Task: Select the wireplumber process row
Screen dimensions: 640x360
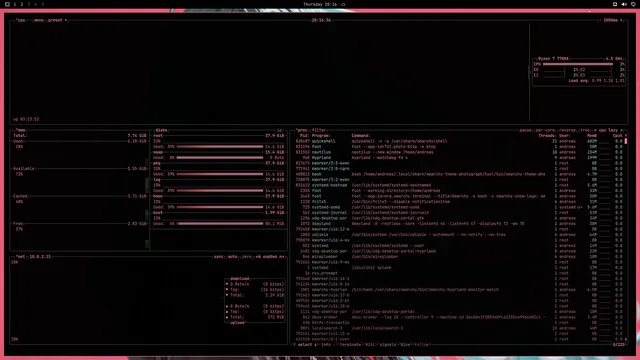Action: 460,257
